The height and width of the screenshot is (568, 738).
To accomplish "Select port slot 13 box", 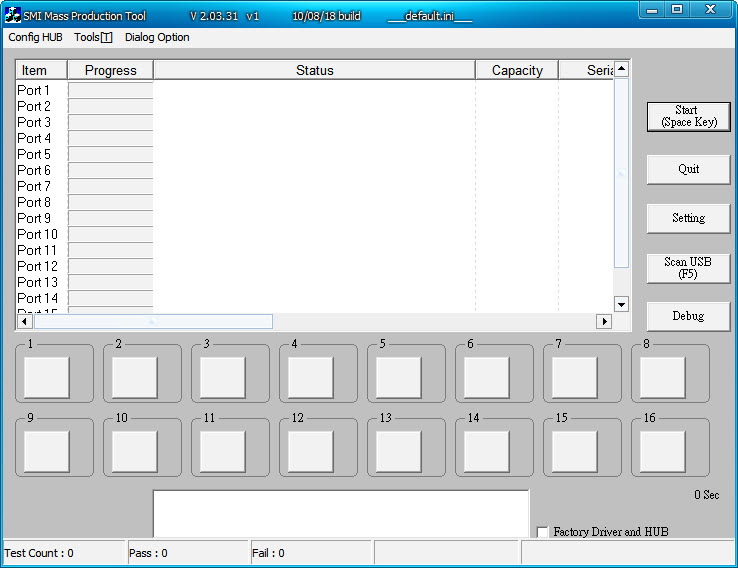I will [x=399, y=452].
